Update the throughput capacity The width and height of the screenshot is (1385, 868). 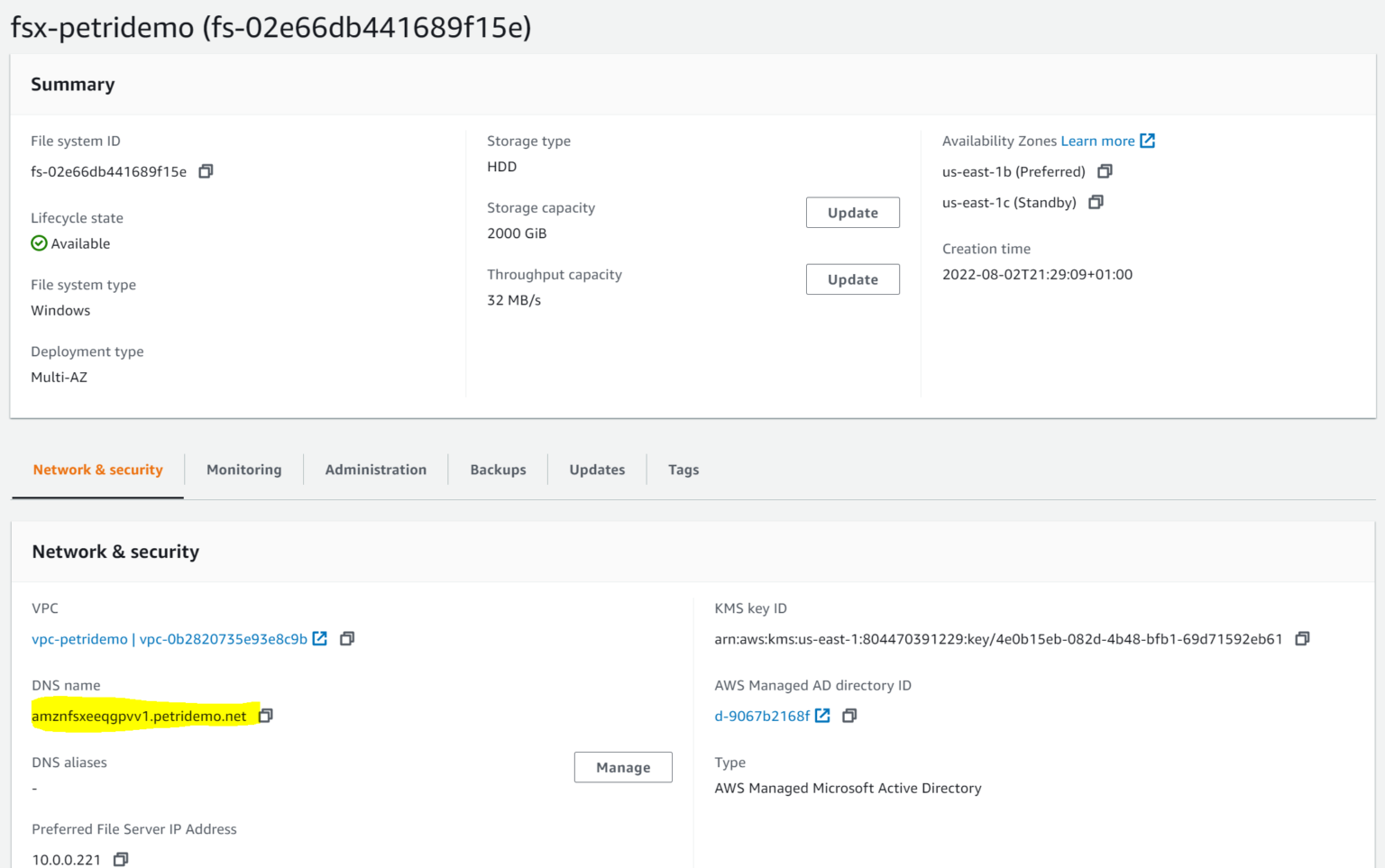(852, 279)
